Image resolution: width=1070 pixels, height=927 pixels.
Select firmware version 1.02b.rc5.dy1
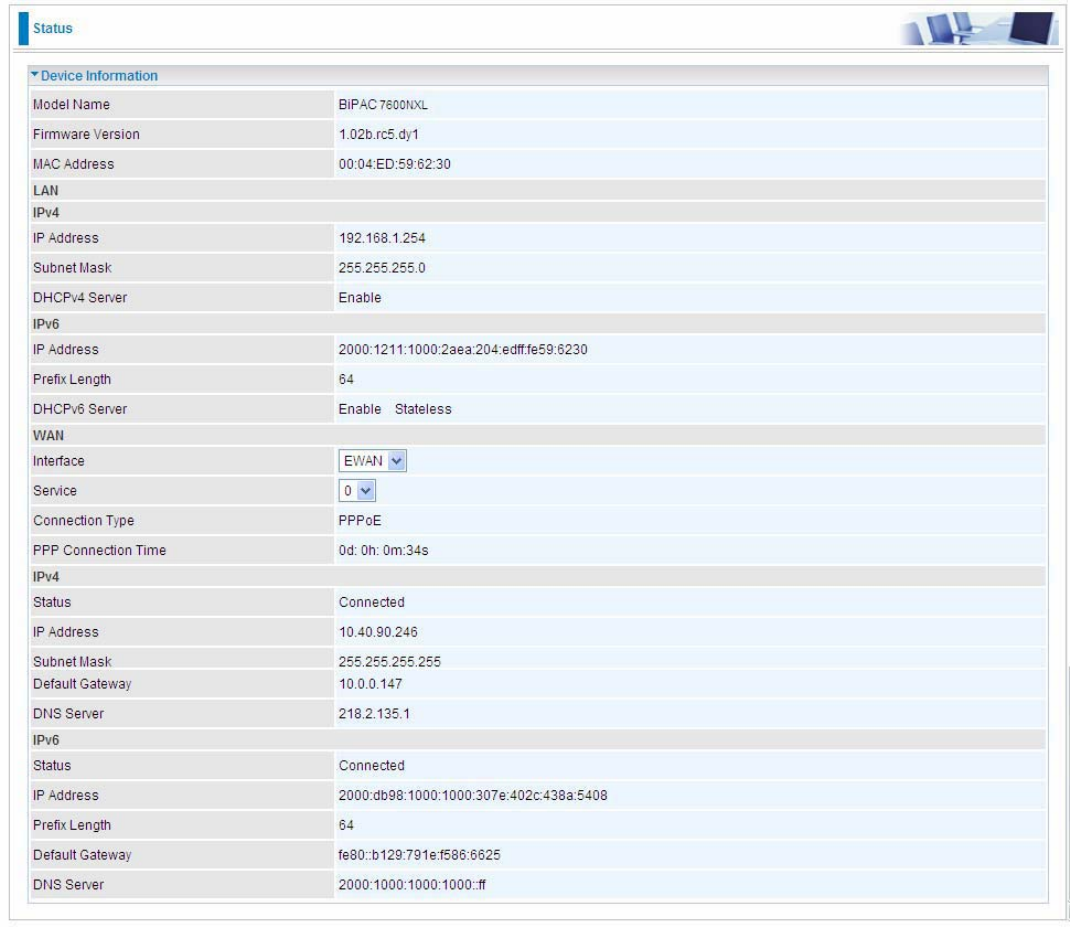pos(379,134)
